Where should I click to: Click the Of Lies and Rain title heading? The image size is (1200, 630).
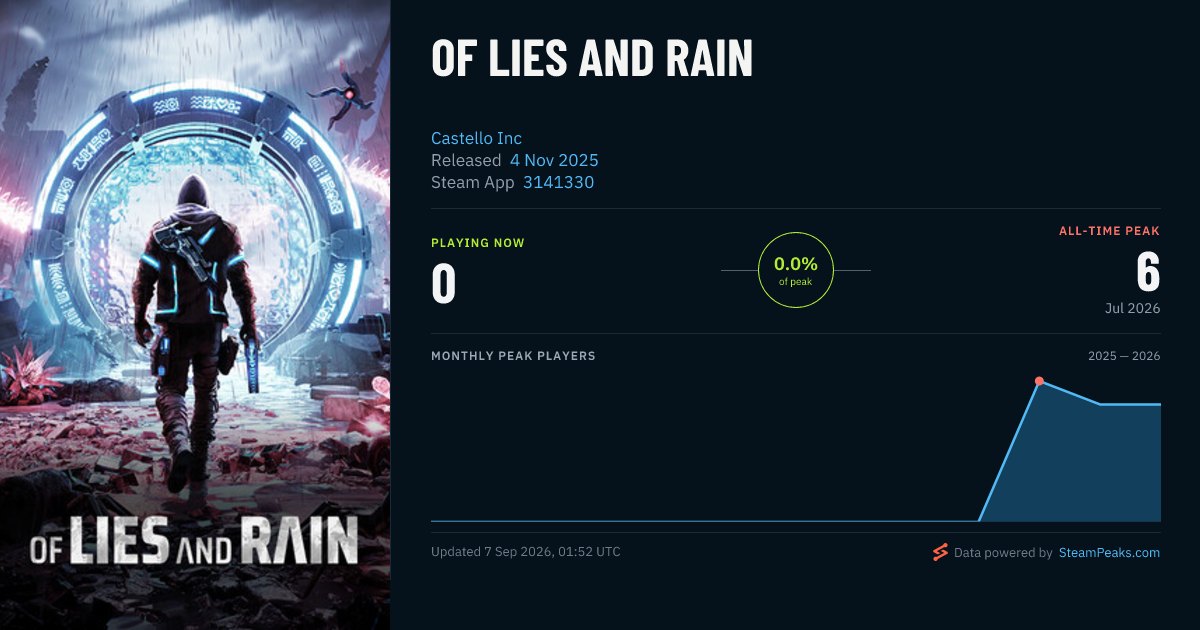pos(591,58)
